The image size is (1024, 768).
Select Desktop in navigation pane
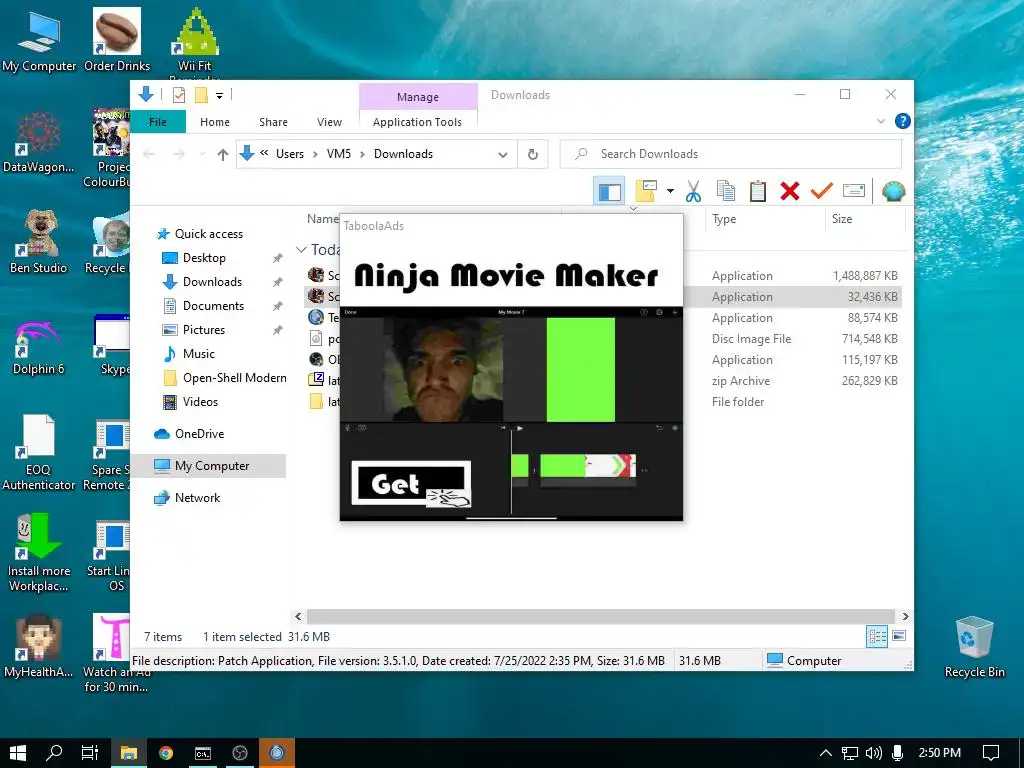[x=204, y=258]
